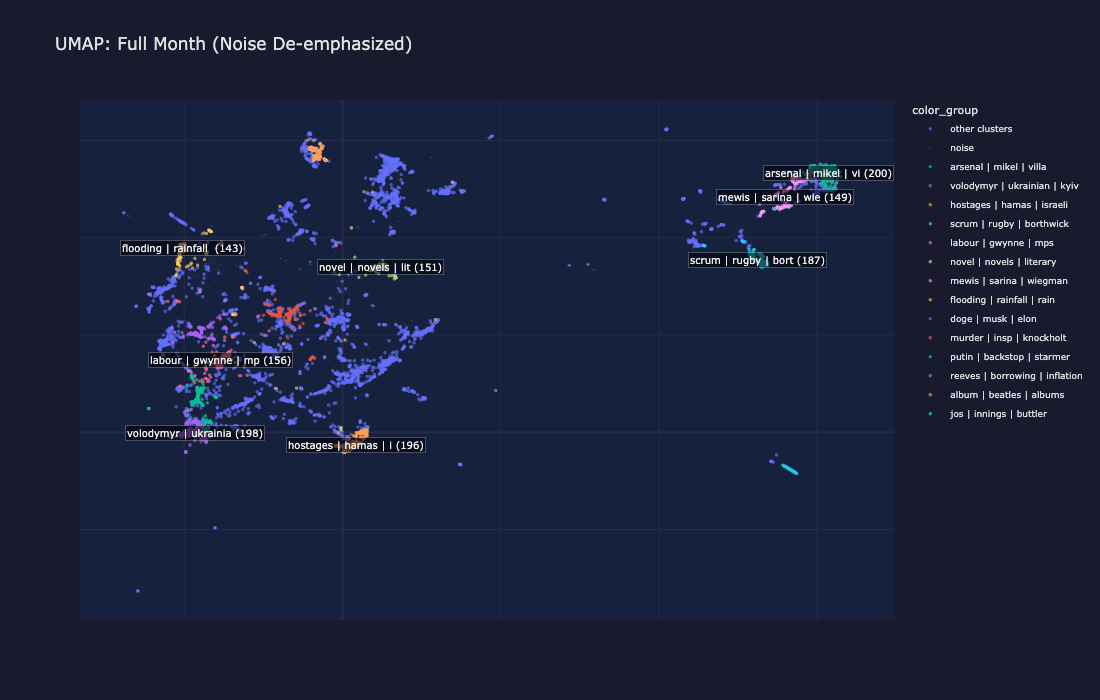Image resolution: width=1100 pixels, height=700 pixels.
Task: Hide the 'album | beatles | albums' cluster
Action: tap(1006, 394)
